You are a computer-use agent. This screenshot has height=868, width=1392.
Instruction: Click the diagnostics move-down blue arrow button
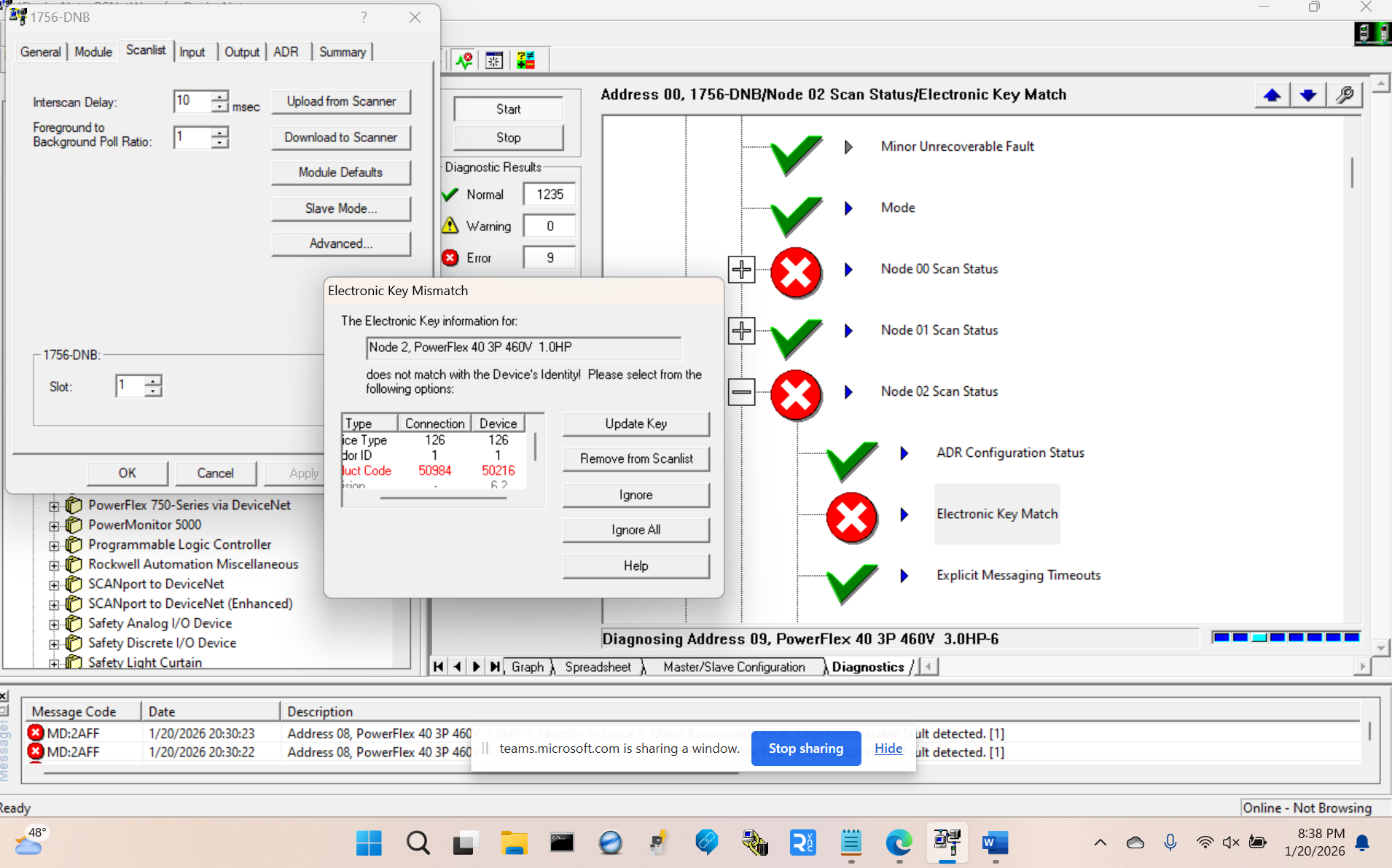click(1308, 95)
